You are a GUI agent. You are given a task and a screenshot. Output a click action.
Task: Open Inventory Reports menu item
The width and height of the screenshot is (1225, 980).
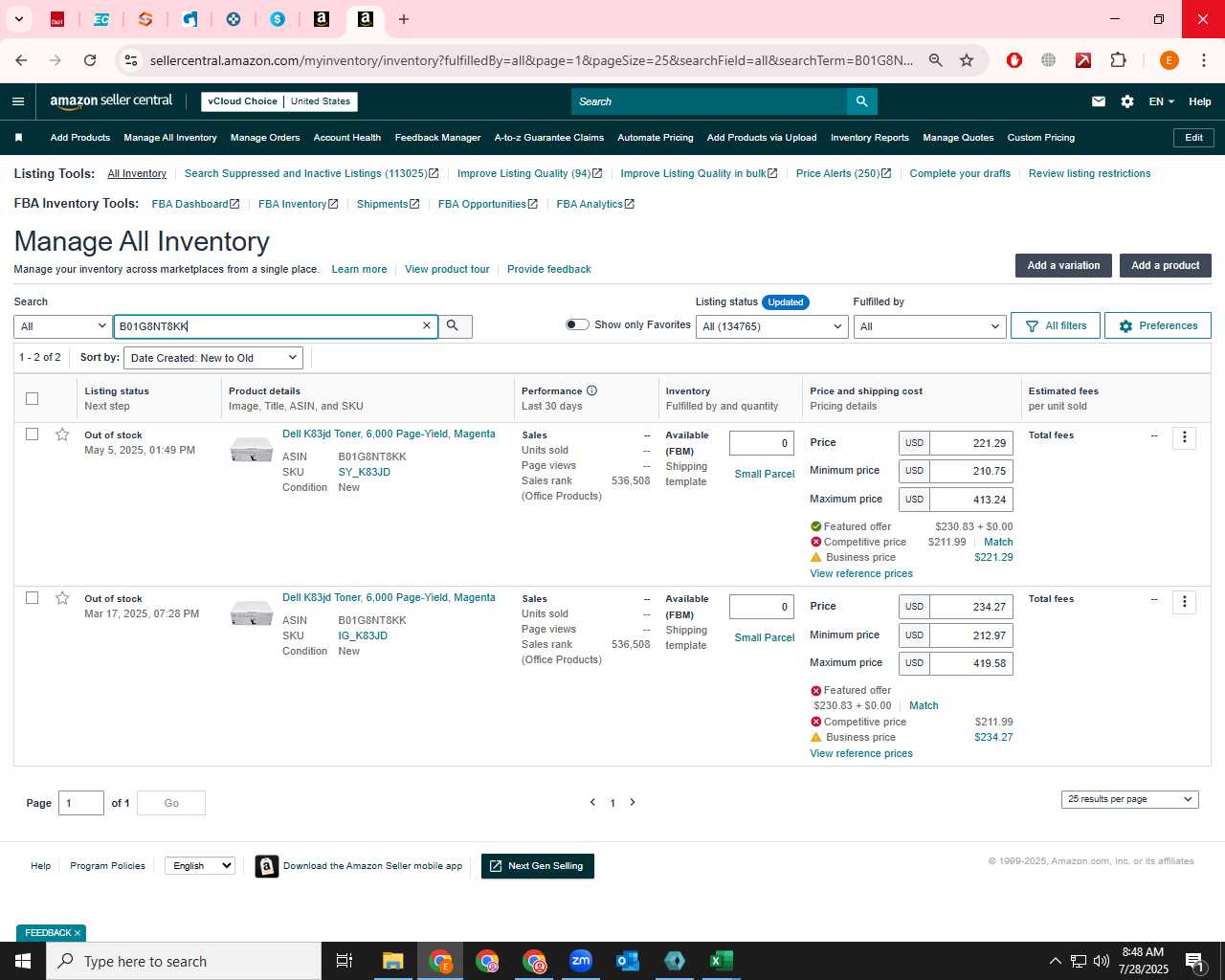870,138
